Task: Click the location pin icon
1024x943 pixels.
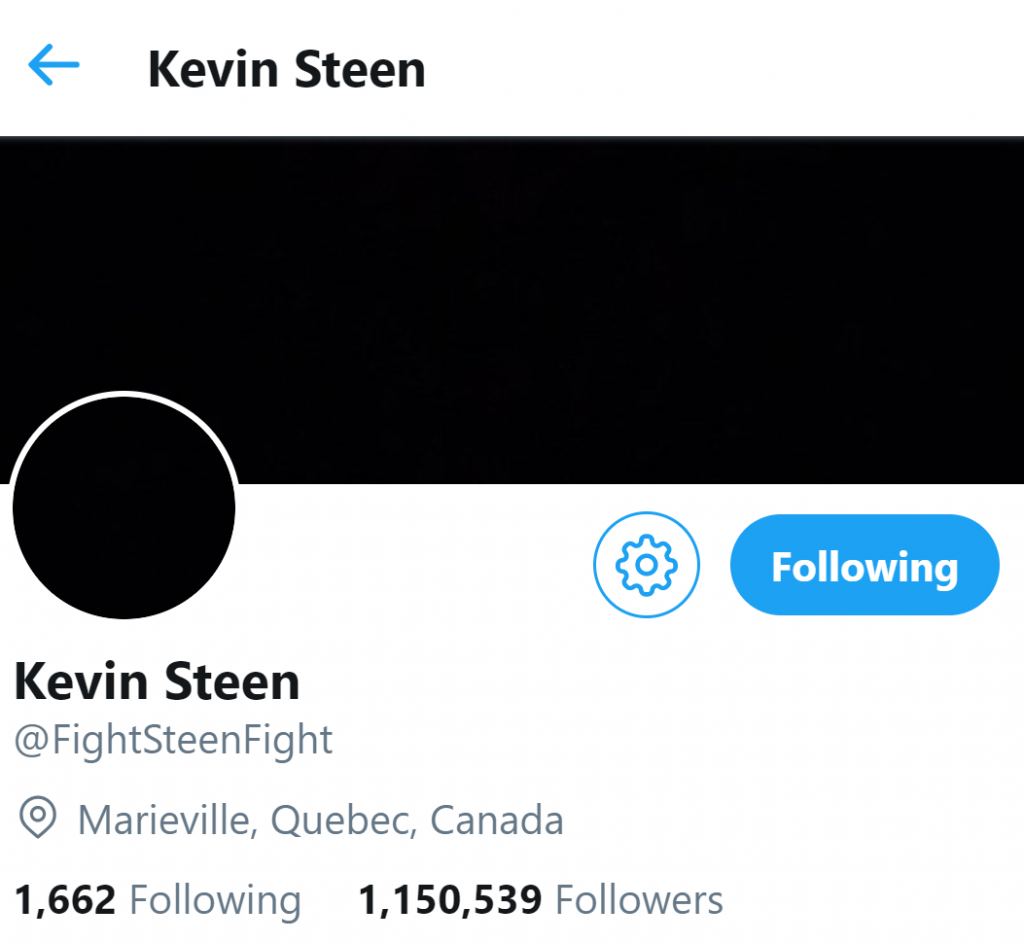Action: 38,817
